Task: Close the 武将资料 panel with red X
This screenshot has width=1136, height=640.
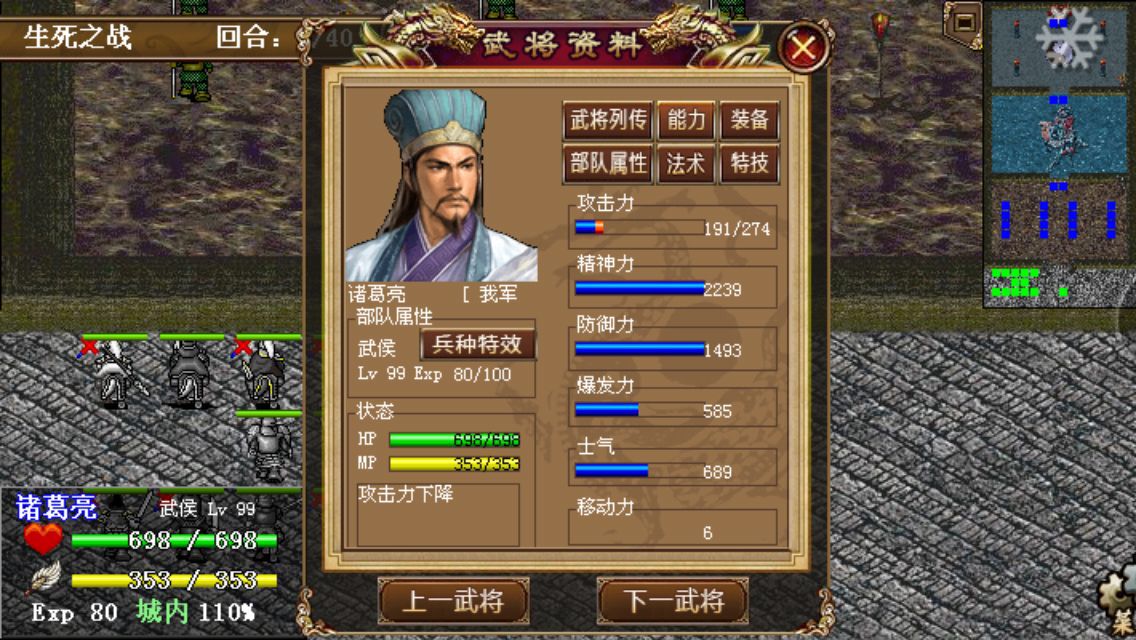Action: pos(803,49)
